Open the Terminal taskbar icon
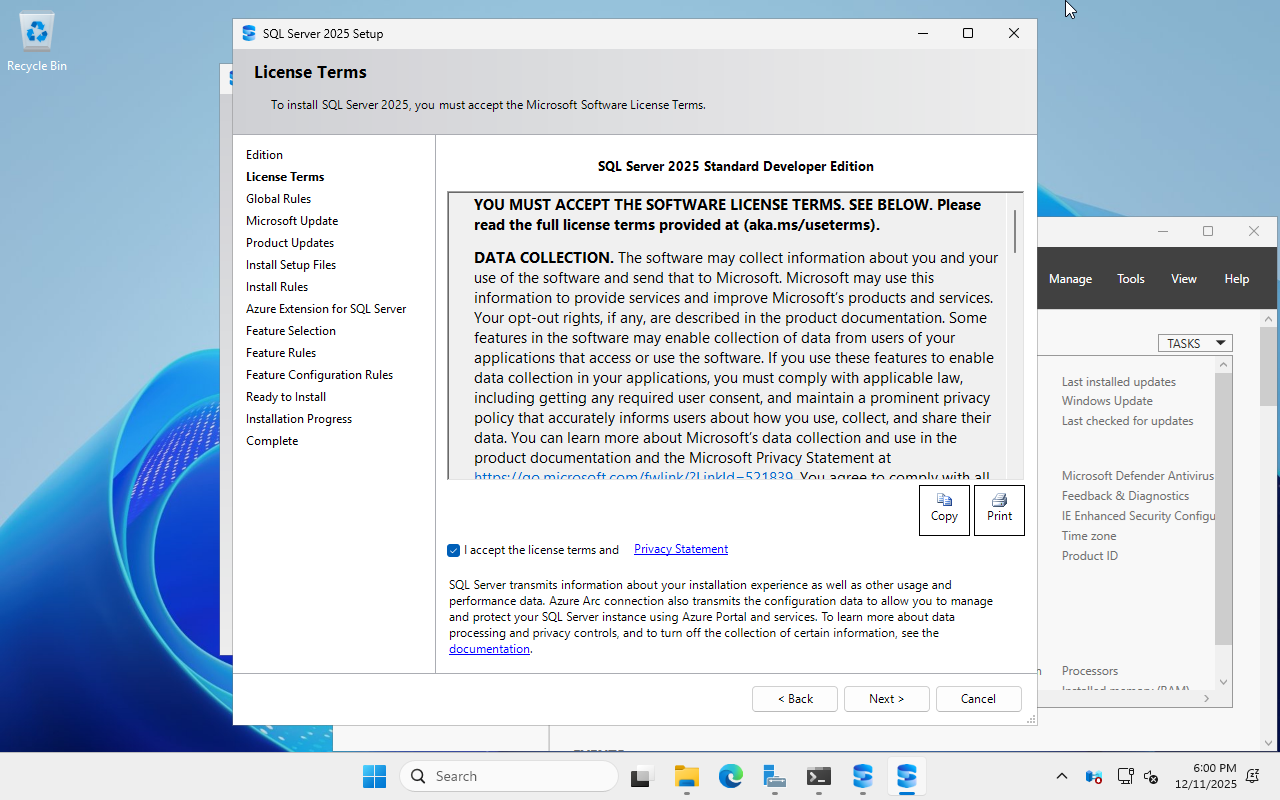Image resolution: width=1280 pixels, height=800 pixels. [818, 776]
